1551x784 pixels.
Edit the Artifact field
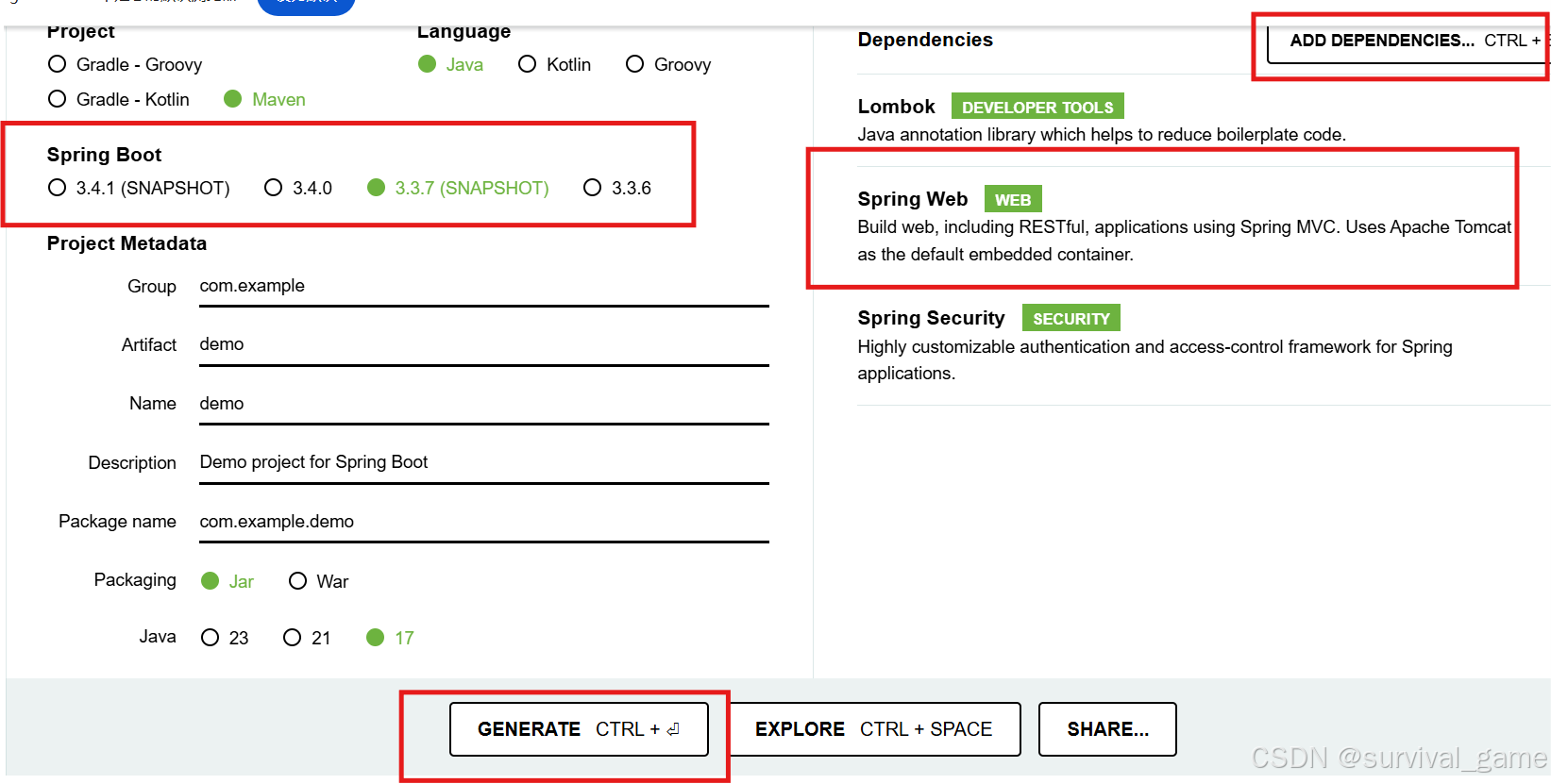pos(484,344)
